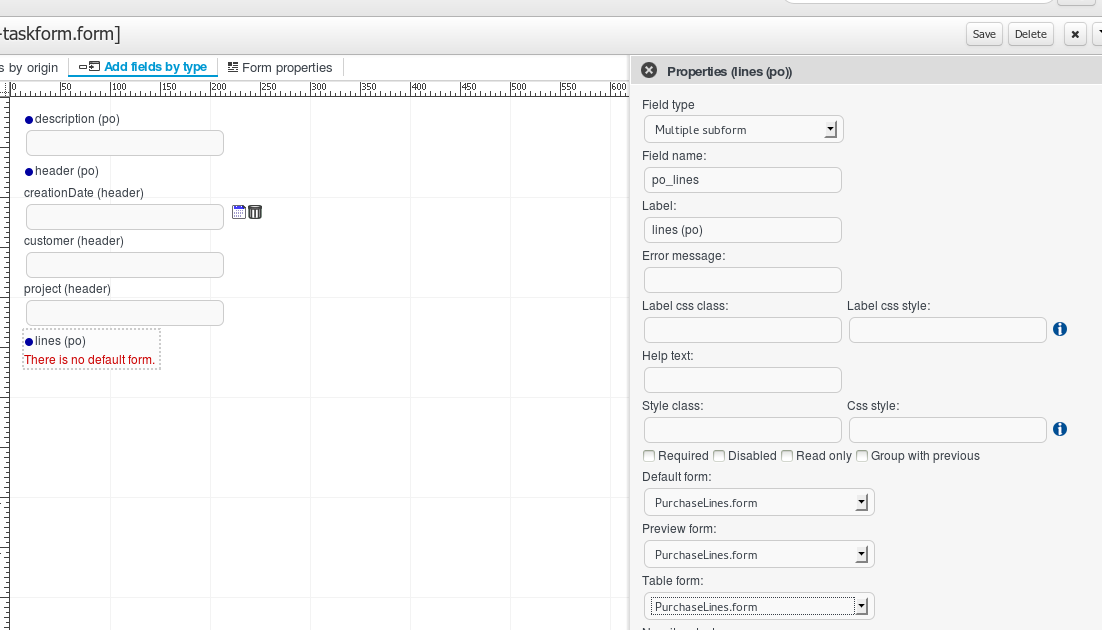Open the info tooltip beside Css style
1102x630 pixels.
pos(1060,428)
